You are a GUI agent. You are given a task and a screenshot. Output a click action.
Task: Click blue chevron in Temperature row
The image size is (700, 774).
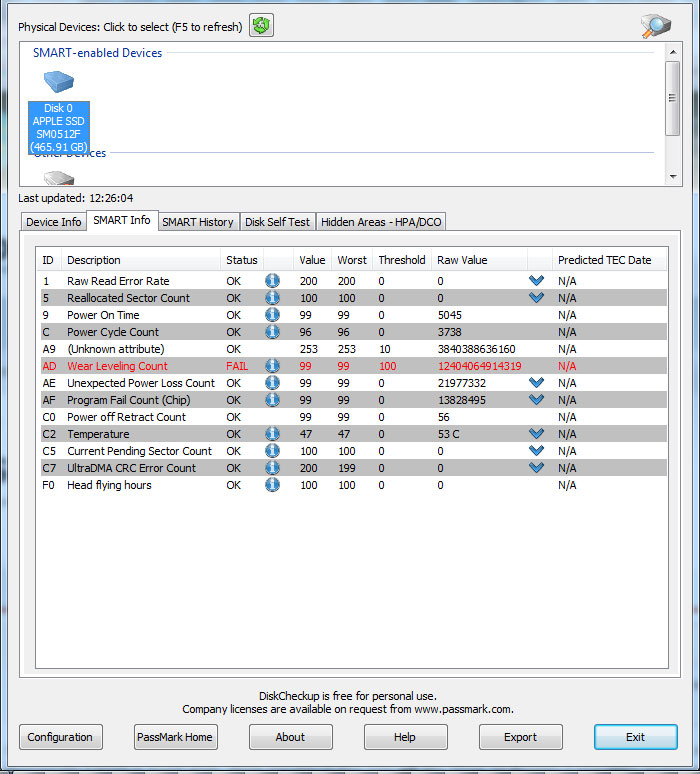click(x=536, y=433)
